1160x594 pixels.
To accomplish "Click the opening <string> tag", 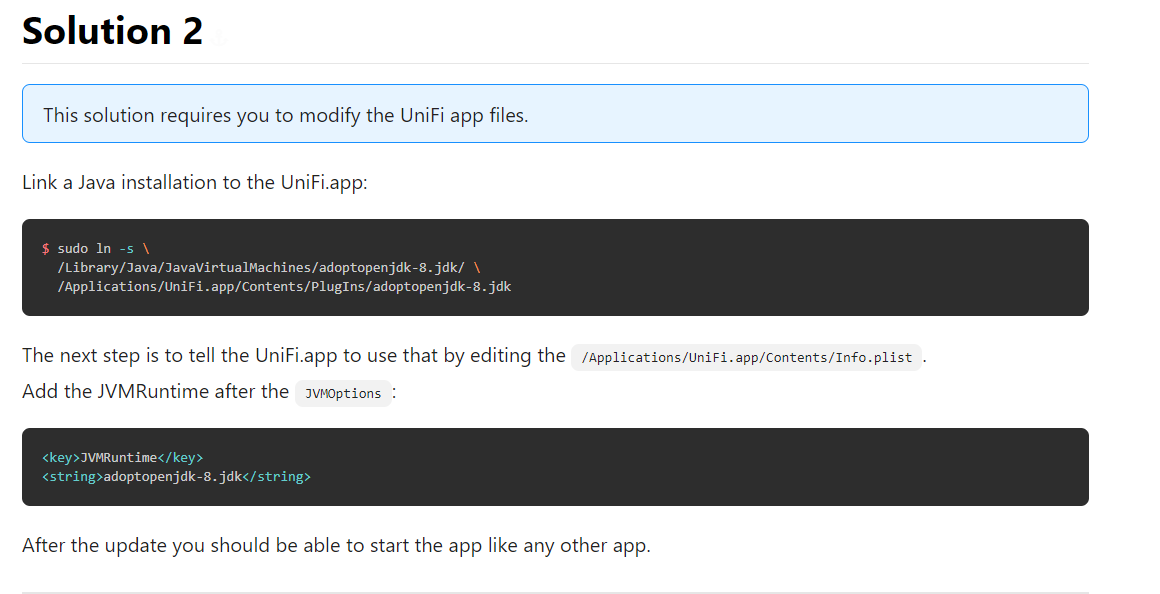I will tap(72, 477).
